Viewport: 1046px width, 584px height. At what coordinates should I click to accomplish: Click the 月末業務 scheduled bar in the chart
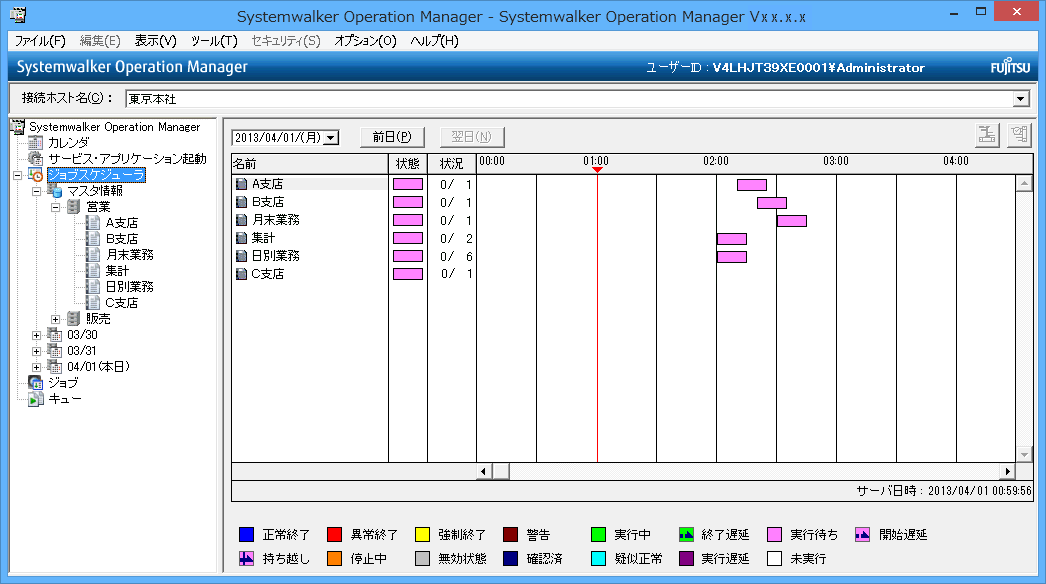(x=792, y=221)
